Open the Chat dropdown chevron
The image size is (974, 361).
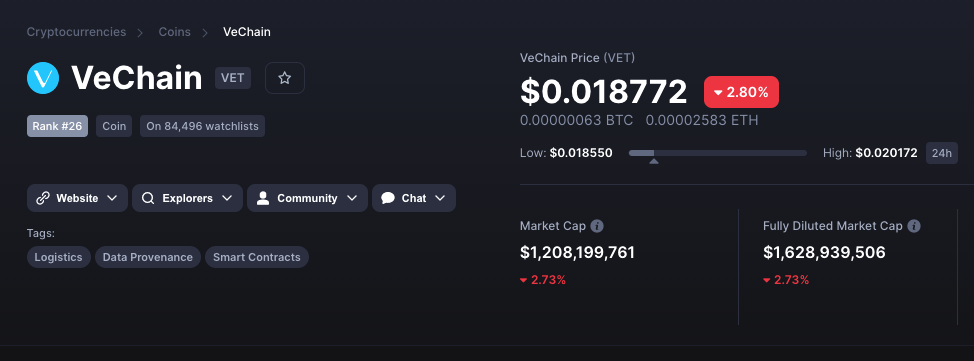point(440,198)
